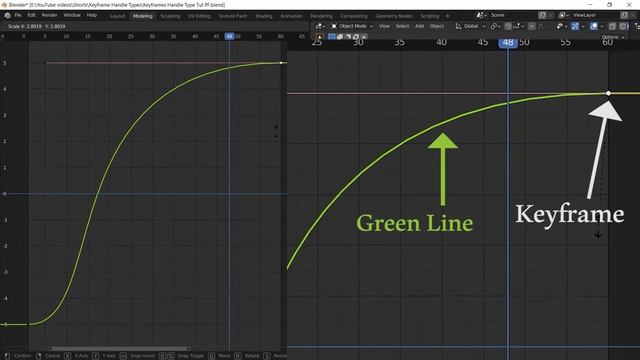Image resolution: width=640 pixels, height=360 pixels.
Task: Select the tweak tool icon in tool settings
Action: click(320, 37)
